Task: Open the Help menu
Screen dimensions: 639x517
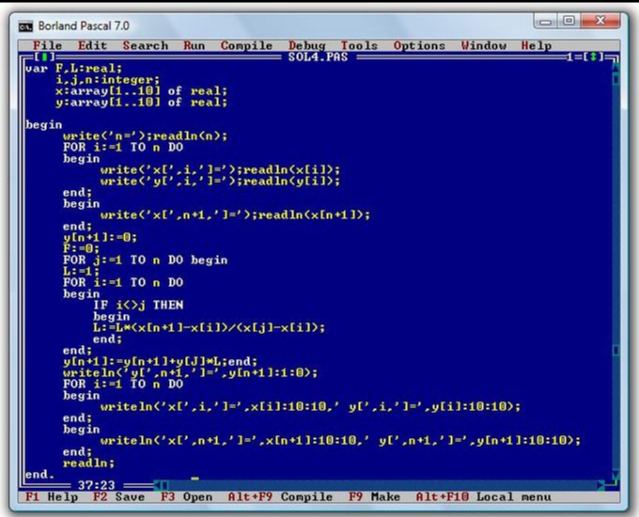Action: point(536,46)
